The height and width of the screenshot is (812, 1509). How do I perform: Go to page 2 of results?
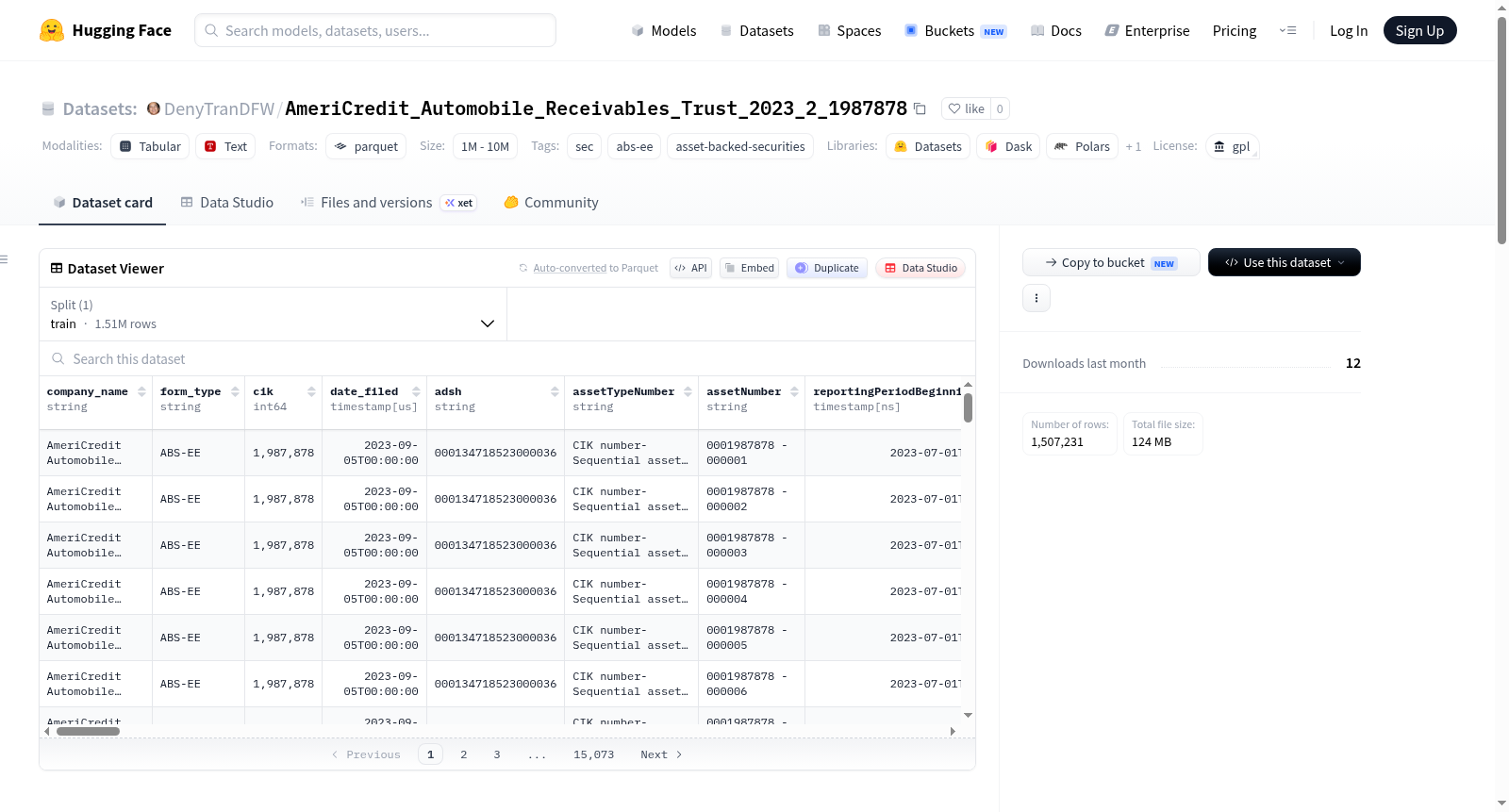pos(463,754)
